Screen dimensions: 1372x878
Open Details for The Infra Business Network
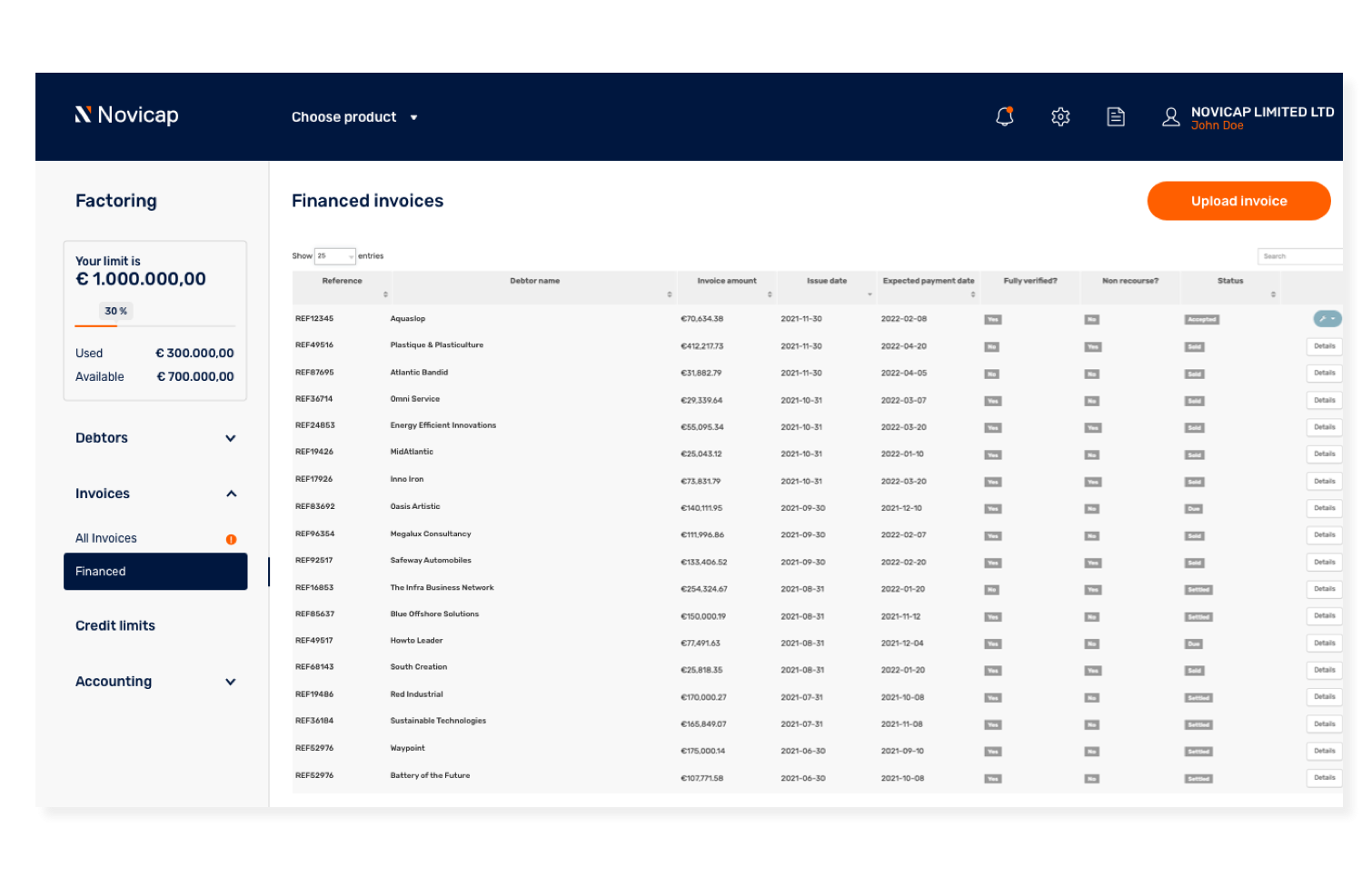1325,589
